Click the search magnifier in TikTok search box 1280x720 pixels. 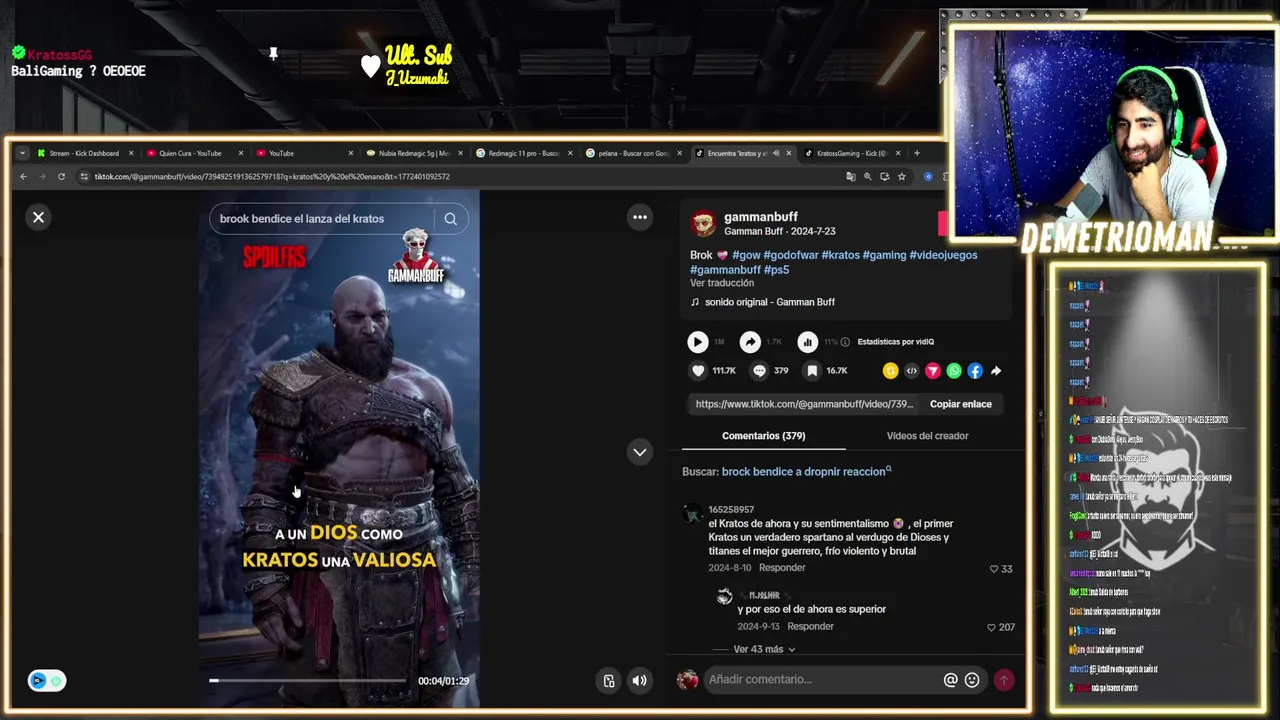pyautogui.click(x=450, y=219)
